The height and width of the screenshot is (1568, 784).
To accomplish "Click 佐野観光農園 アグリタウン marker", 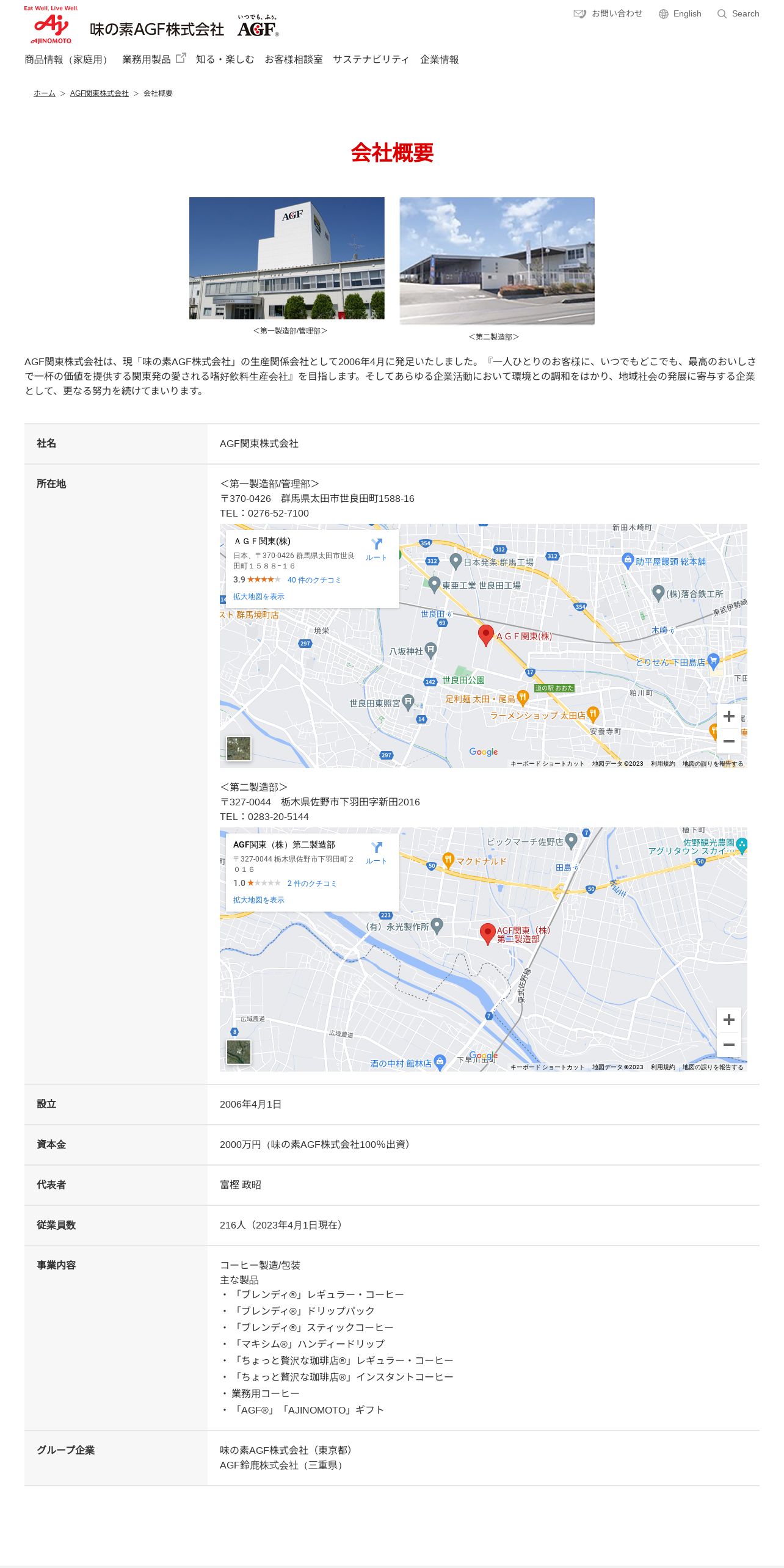I will click(x=742, y=845).
